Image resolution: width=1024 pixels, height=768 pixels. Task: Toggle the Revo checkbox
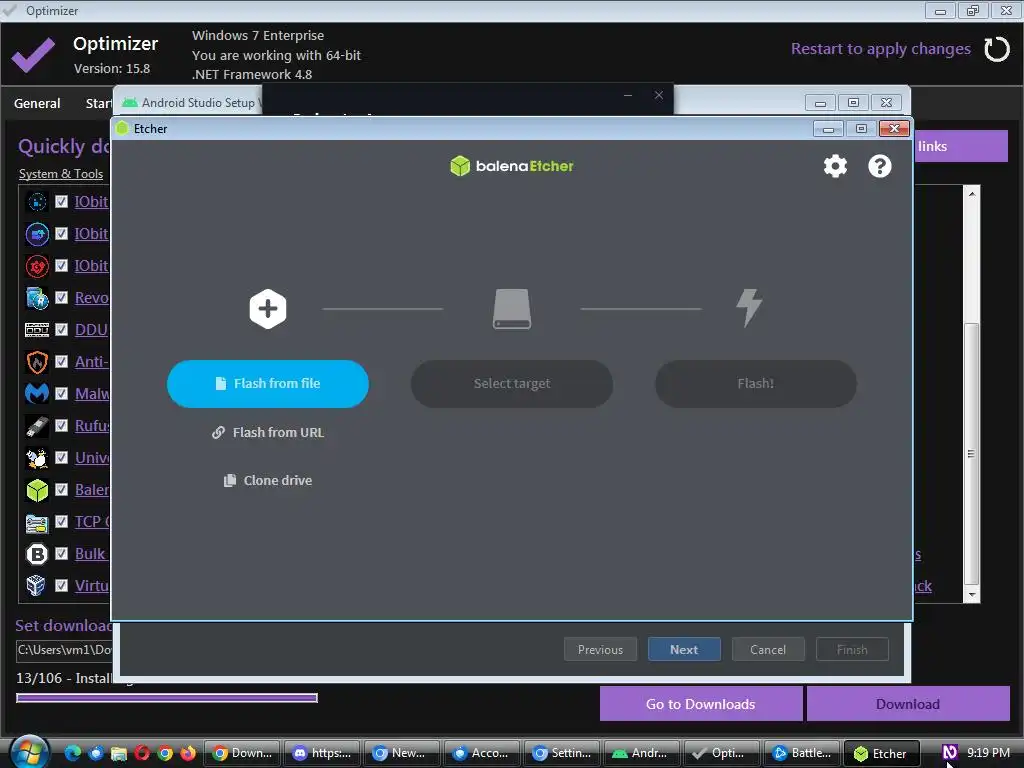[x=61, y=297]
